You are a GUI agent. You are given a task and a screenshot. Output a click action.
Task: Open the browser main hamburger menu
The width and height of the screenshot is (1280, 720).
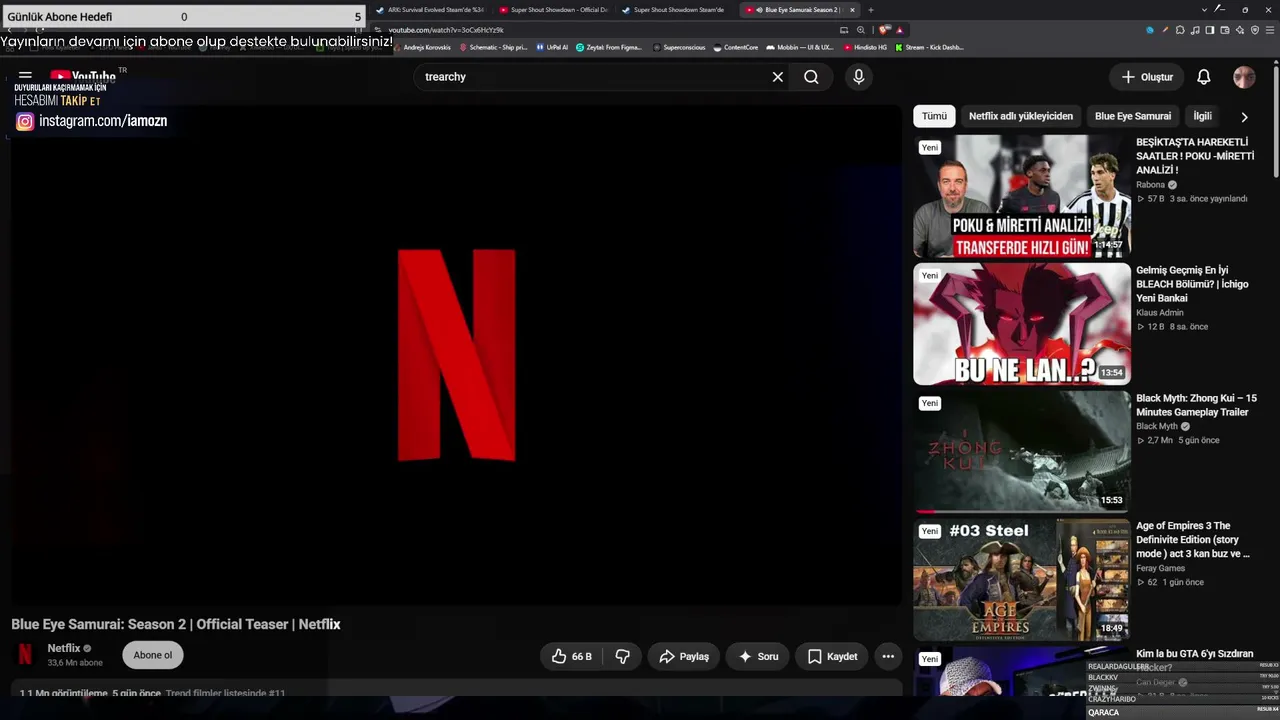pos(1269,30)
